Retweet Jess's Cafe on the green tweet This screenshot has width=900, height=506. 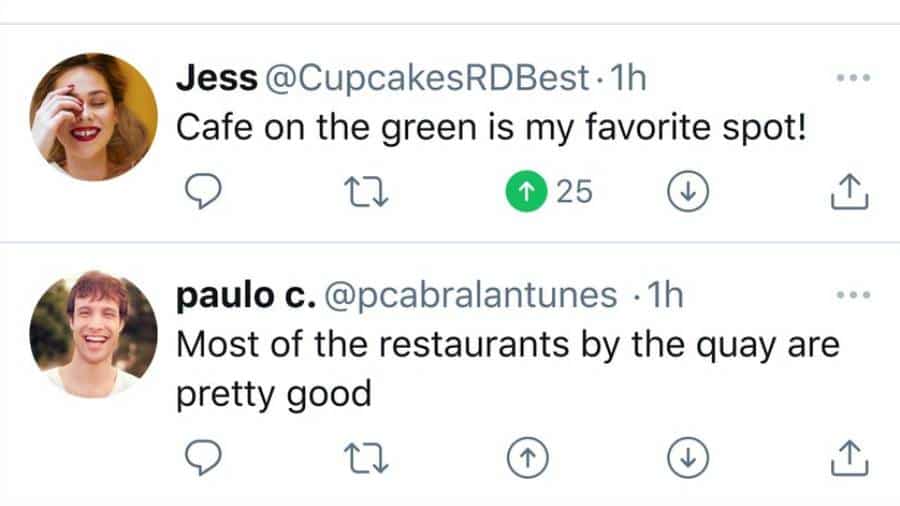click(364, 192)
